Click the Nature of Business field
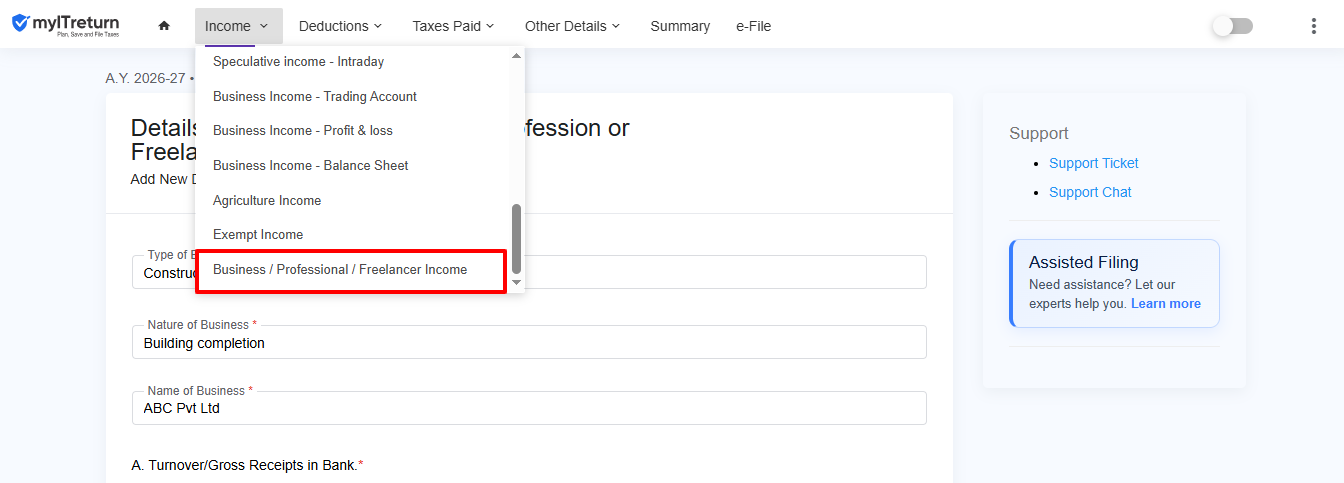 point(529,342)
